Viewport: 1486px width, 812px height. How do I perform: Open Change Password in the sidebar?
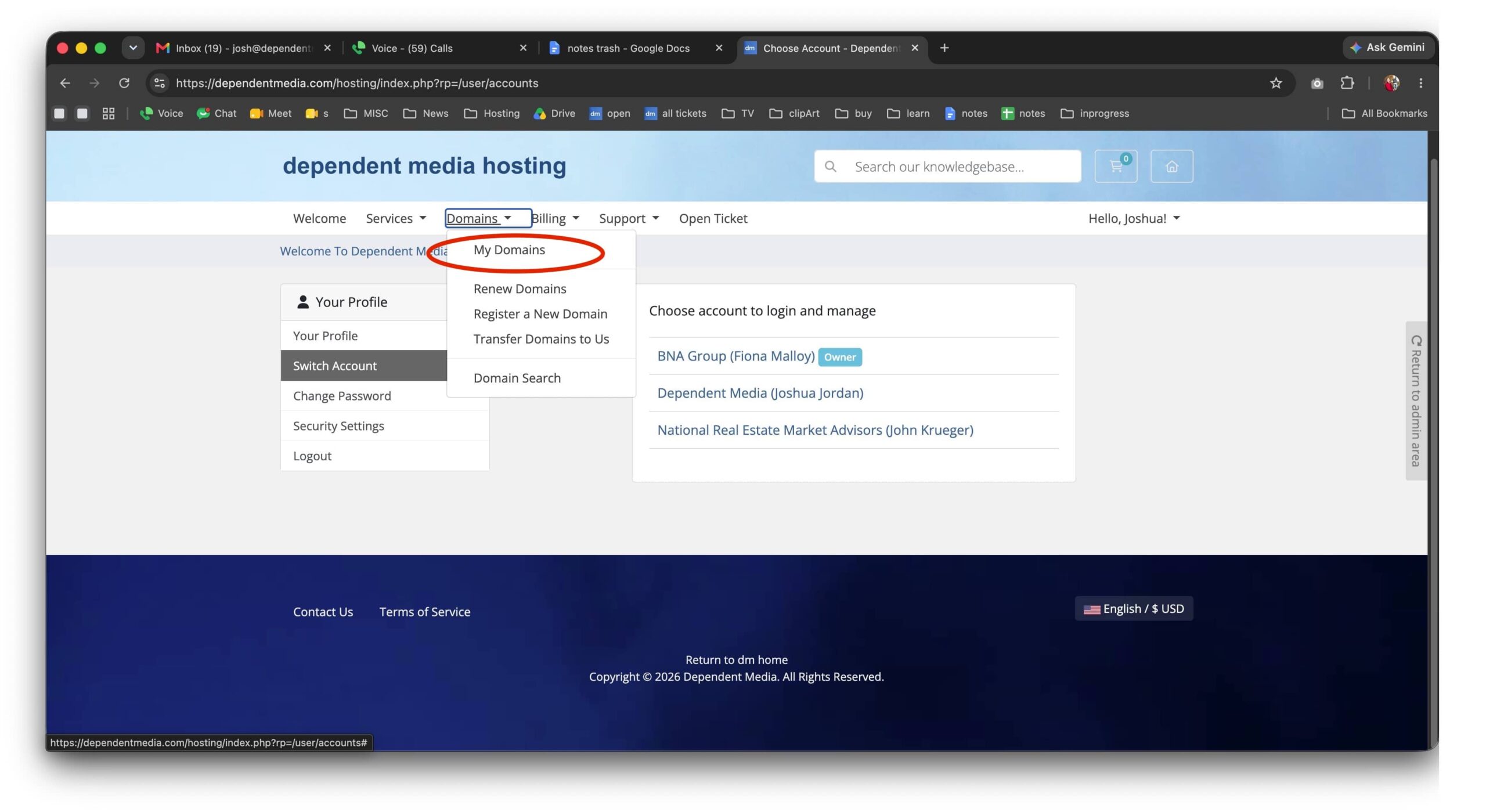coord(384,396)
